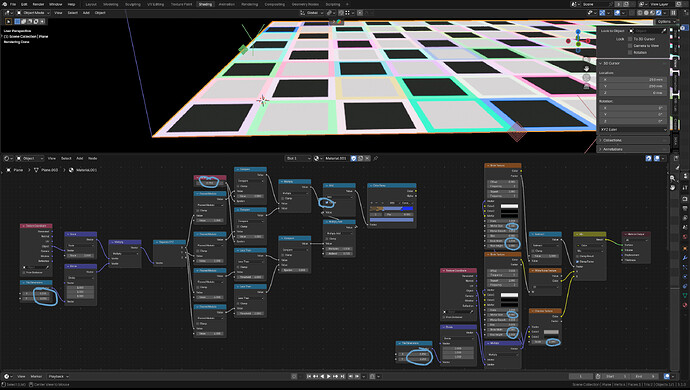Open node editor Node menu
This screenshot has width=690, height=390.
coord(92,158)
